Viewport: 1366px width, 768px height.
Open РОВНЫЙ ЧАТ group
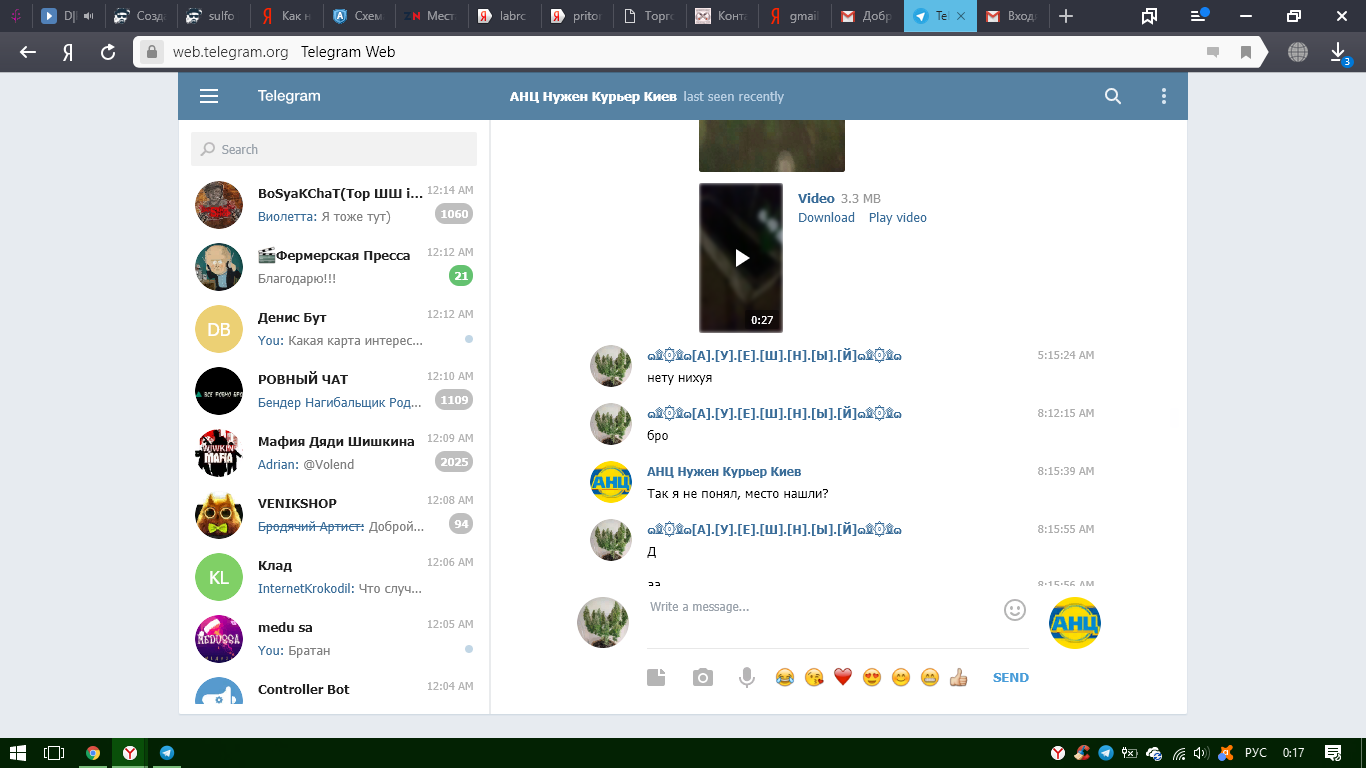pyautogui.click(x=334, y=391)
